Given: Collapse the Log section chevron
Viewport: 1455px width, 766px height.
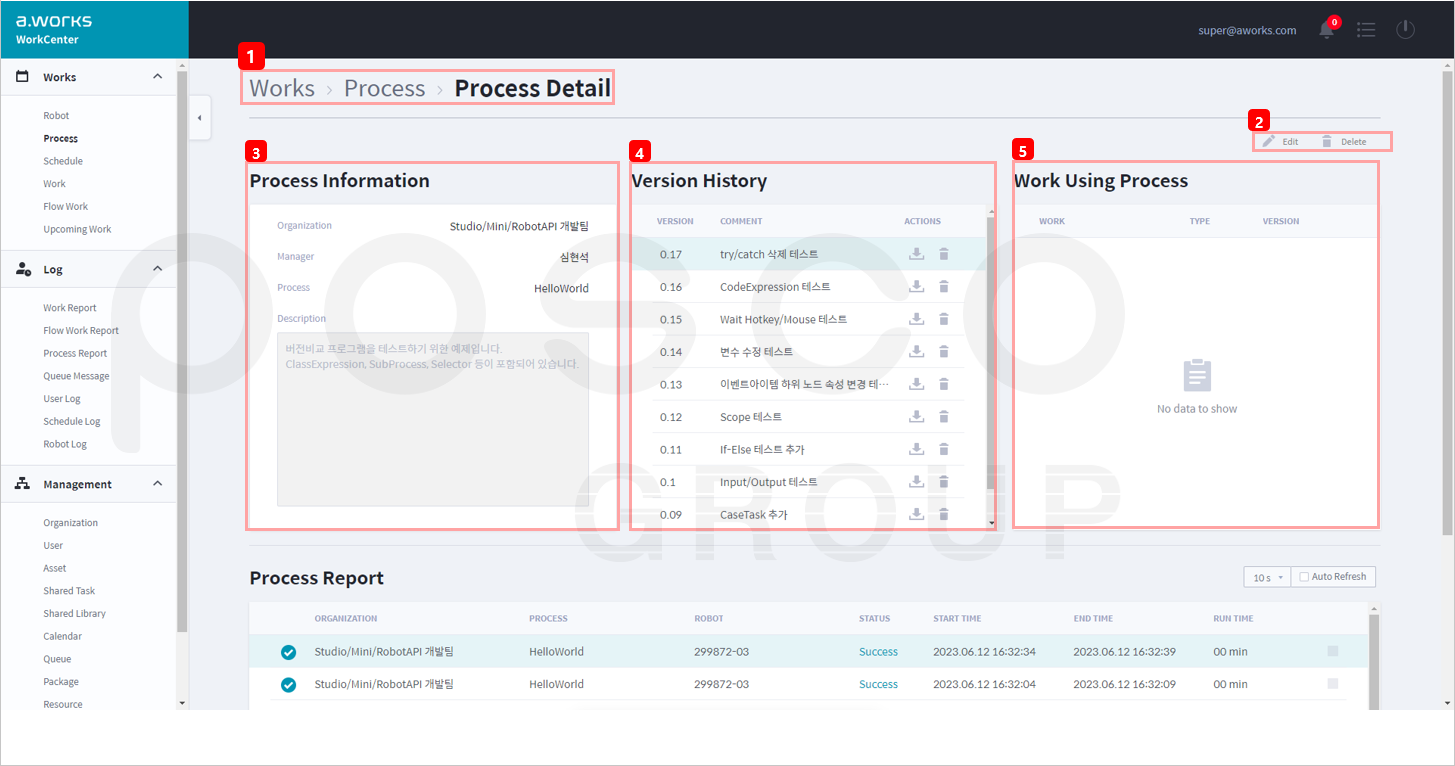Looking at the screenshot, I should [157, 269].
